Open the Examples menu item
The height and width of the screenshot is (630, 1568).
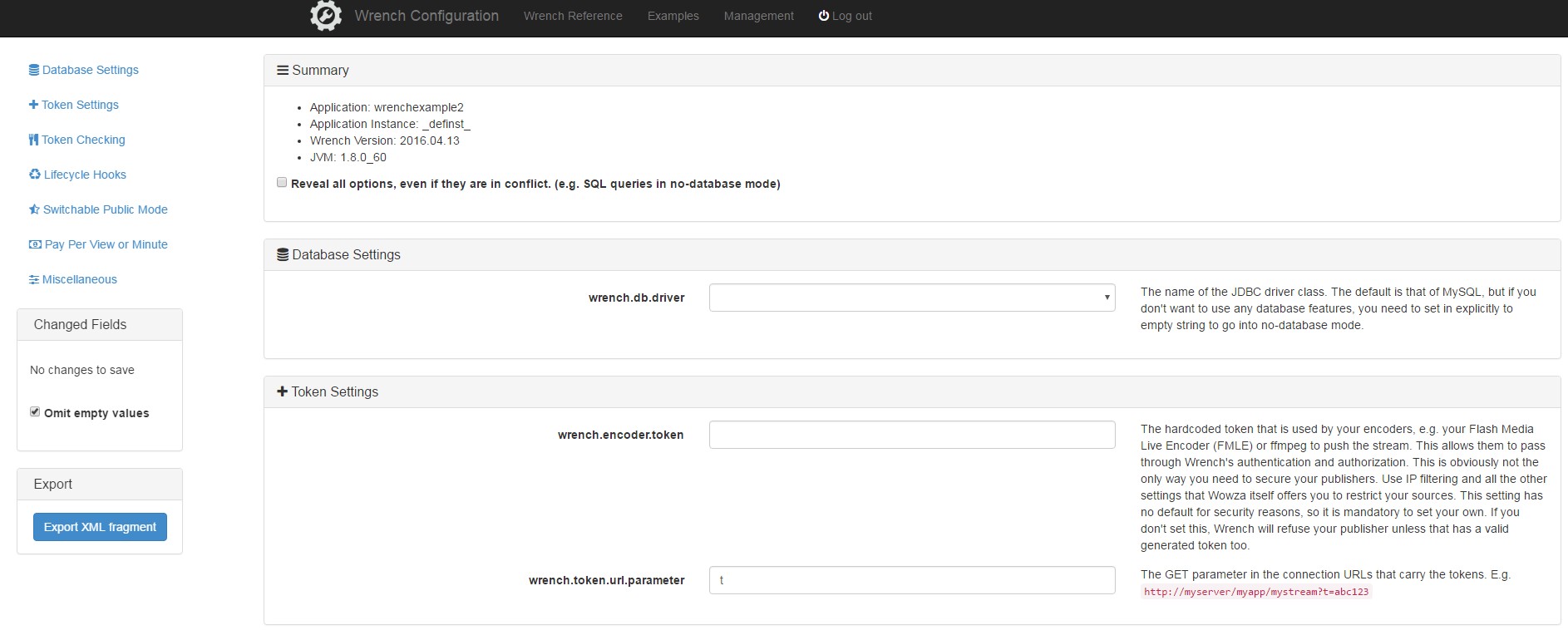(x=673, y=16)
